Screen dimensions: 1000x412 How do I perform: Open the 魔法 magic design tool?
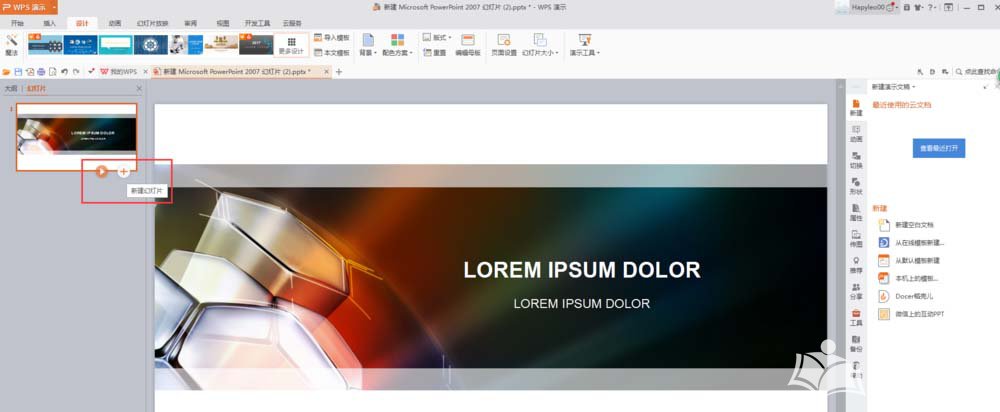click(11, 43)
